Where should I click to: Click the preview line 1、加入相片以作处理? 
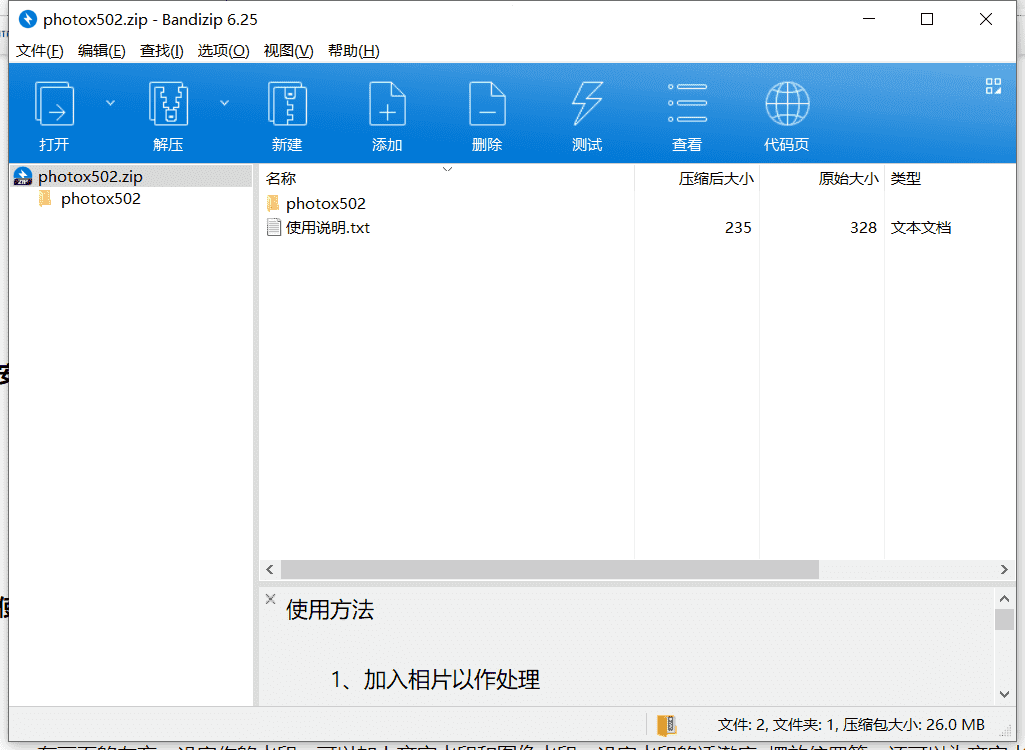tap(435, 680)
